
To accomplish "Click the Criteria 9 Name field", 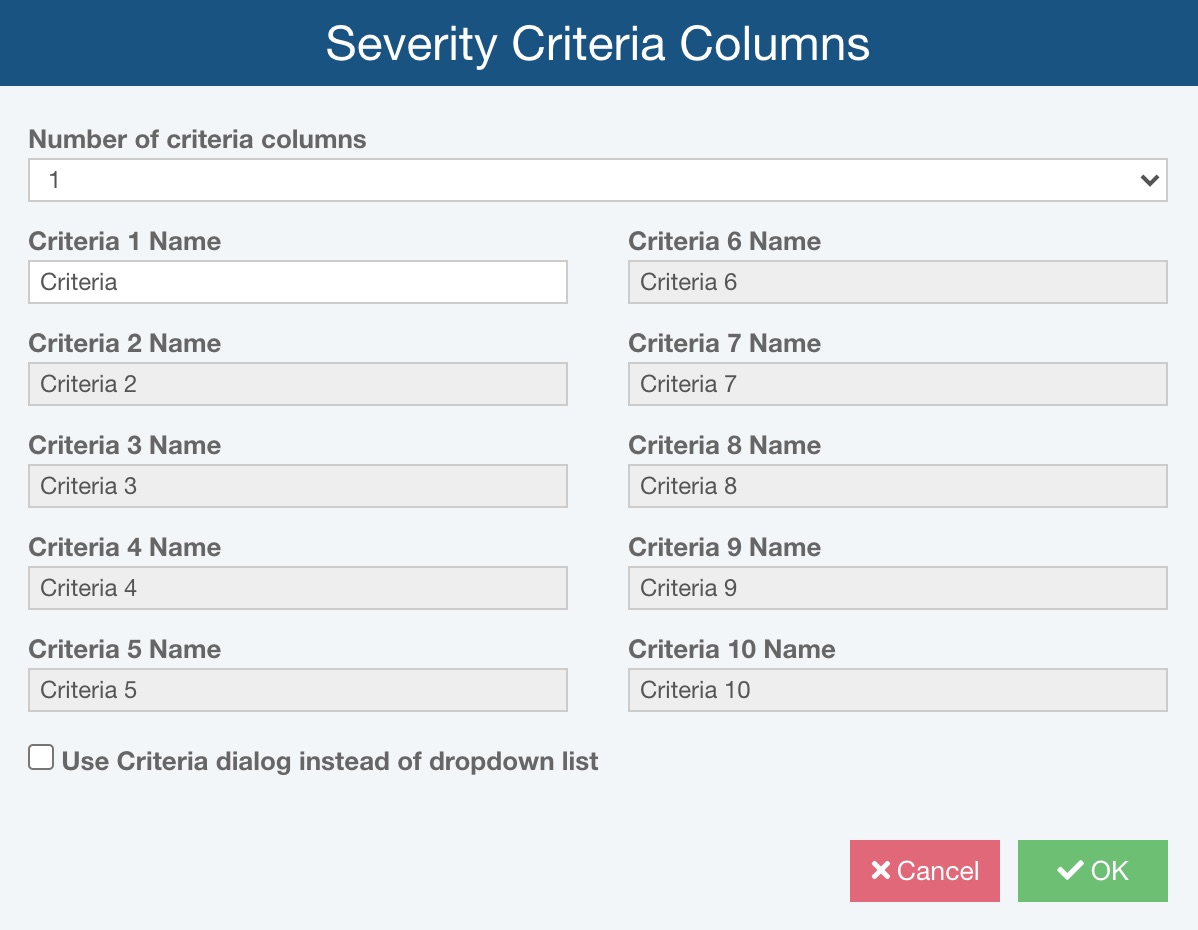I will 897,588.
